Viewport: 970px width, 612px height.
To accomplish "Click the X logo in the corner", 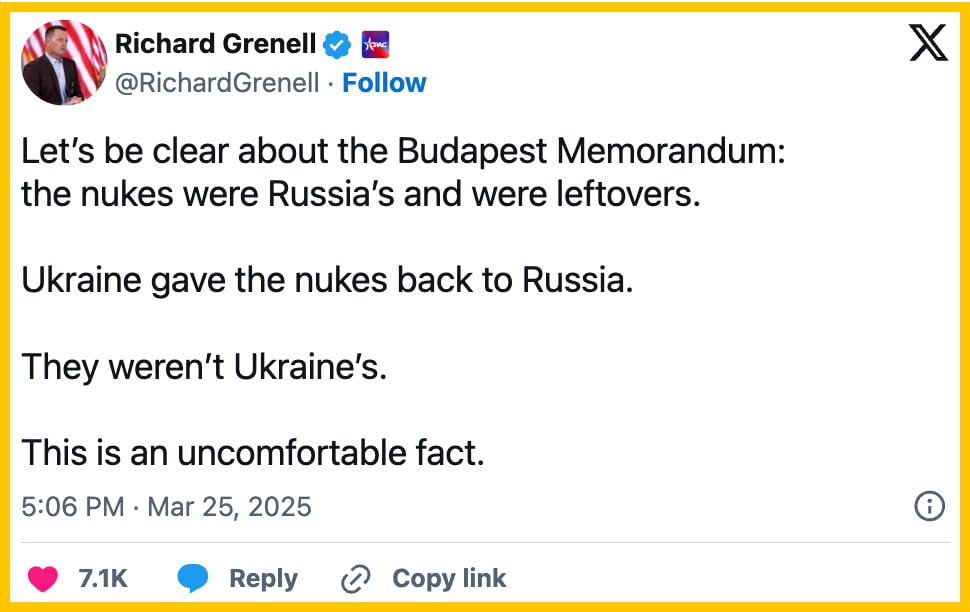I will [x=928, y=43].
